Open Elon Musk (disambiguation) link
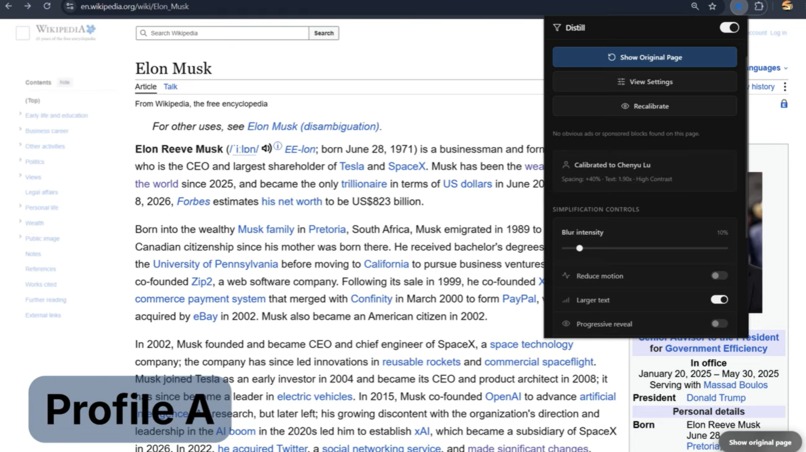The image size is (806, 452). (314, 126)
